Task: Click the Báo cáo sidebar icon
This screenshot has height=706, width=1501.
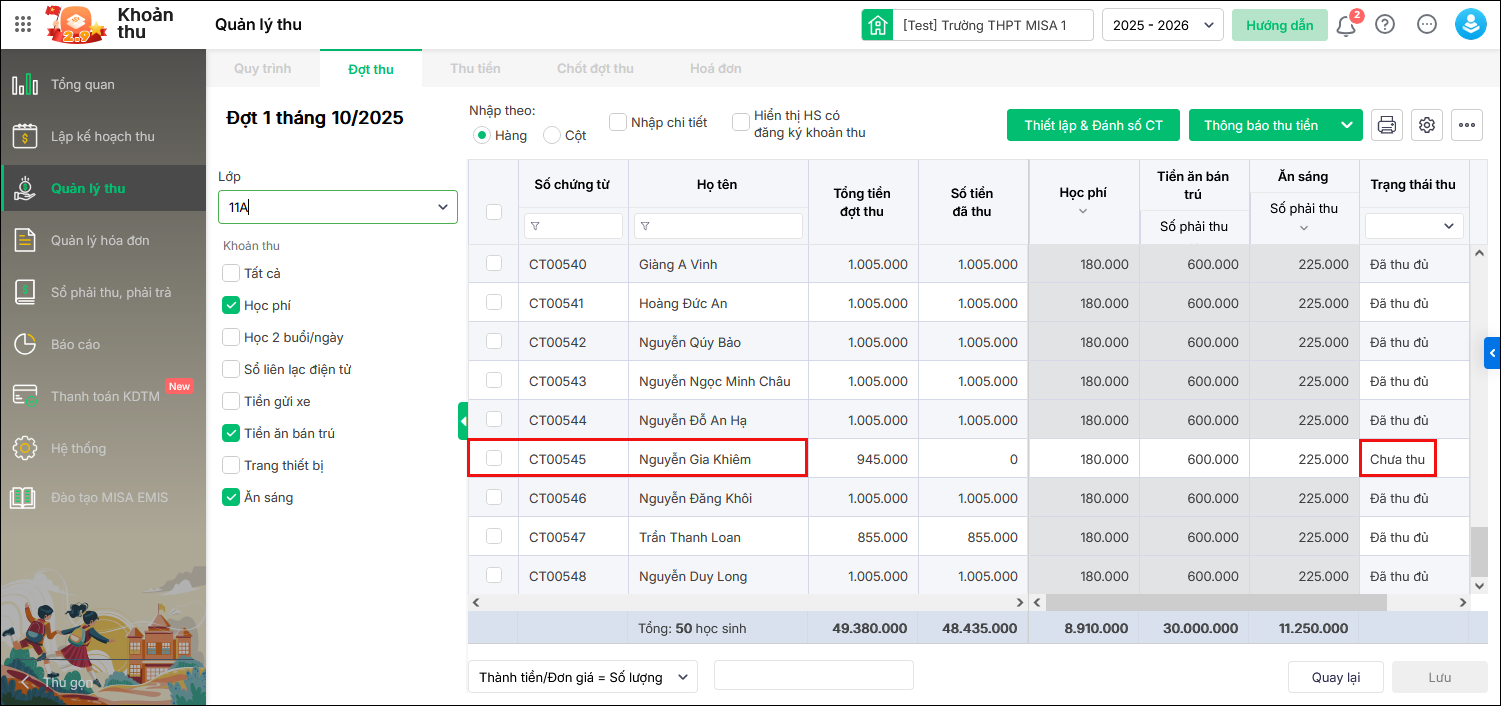Action: click(x=25, y=344)
